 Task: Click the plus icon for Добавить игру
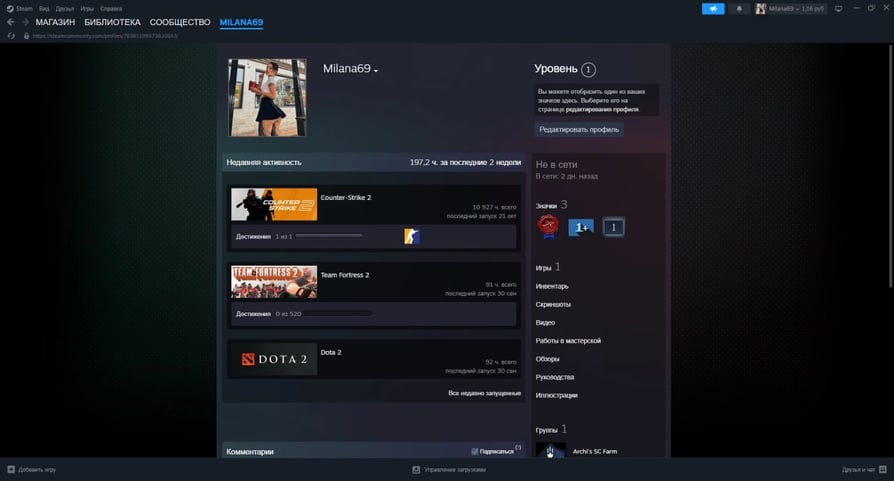coord(11,469)
